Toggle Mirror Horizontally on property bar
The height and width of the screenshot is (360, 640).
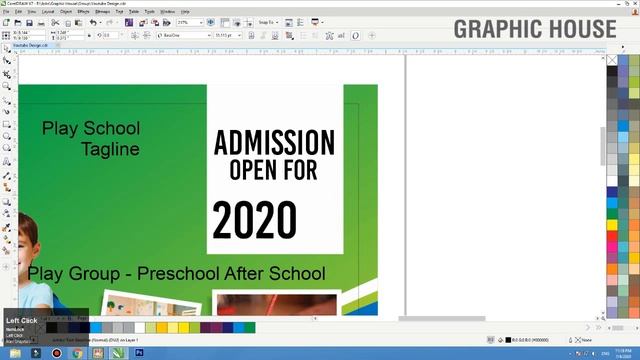135,36
